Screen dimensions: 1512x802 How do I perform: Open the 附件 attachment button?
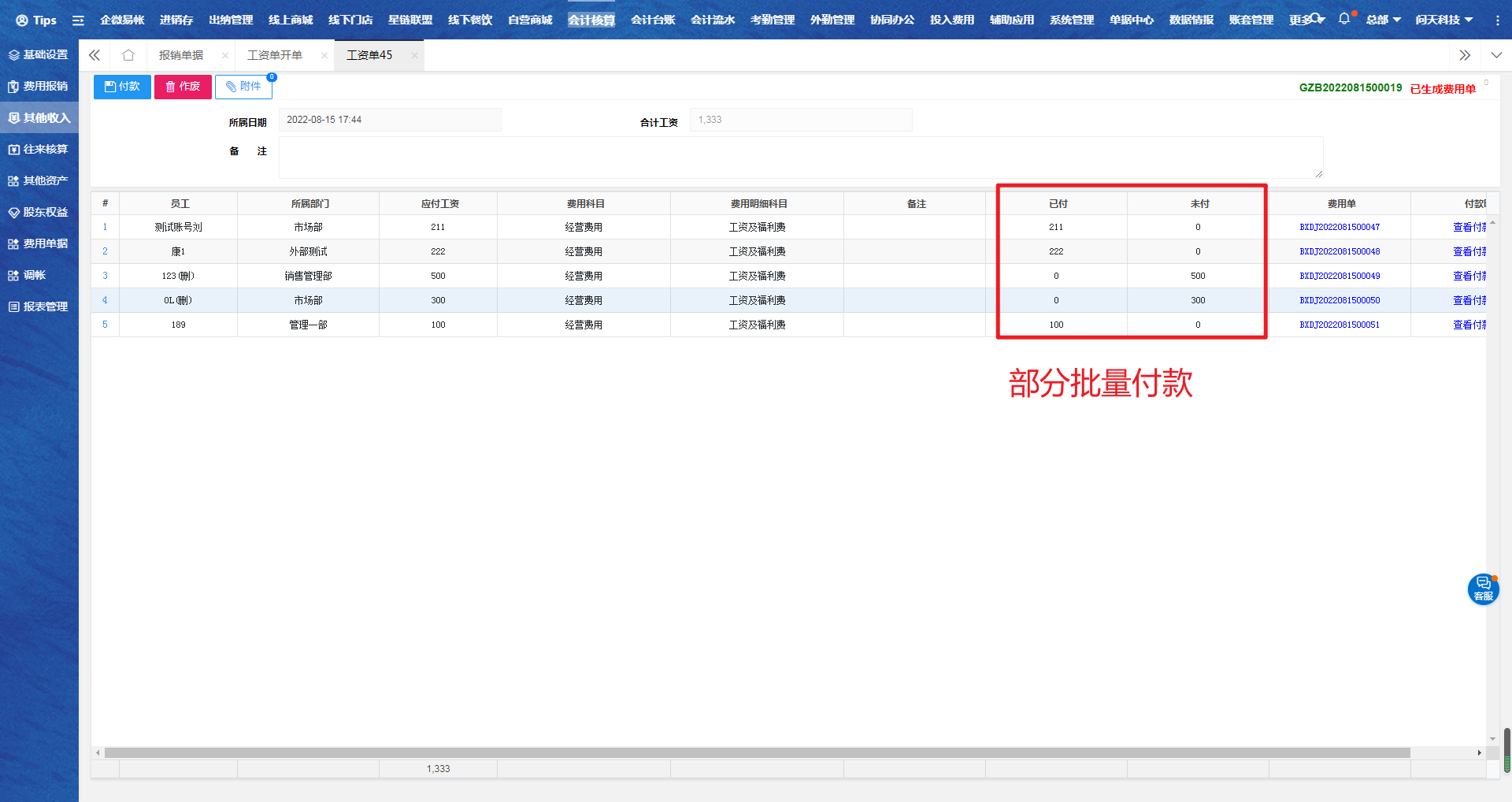(x=244, y=87)
